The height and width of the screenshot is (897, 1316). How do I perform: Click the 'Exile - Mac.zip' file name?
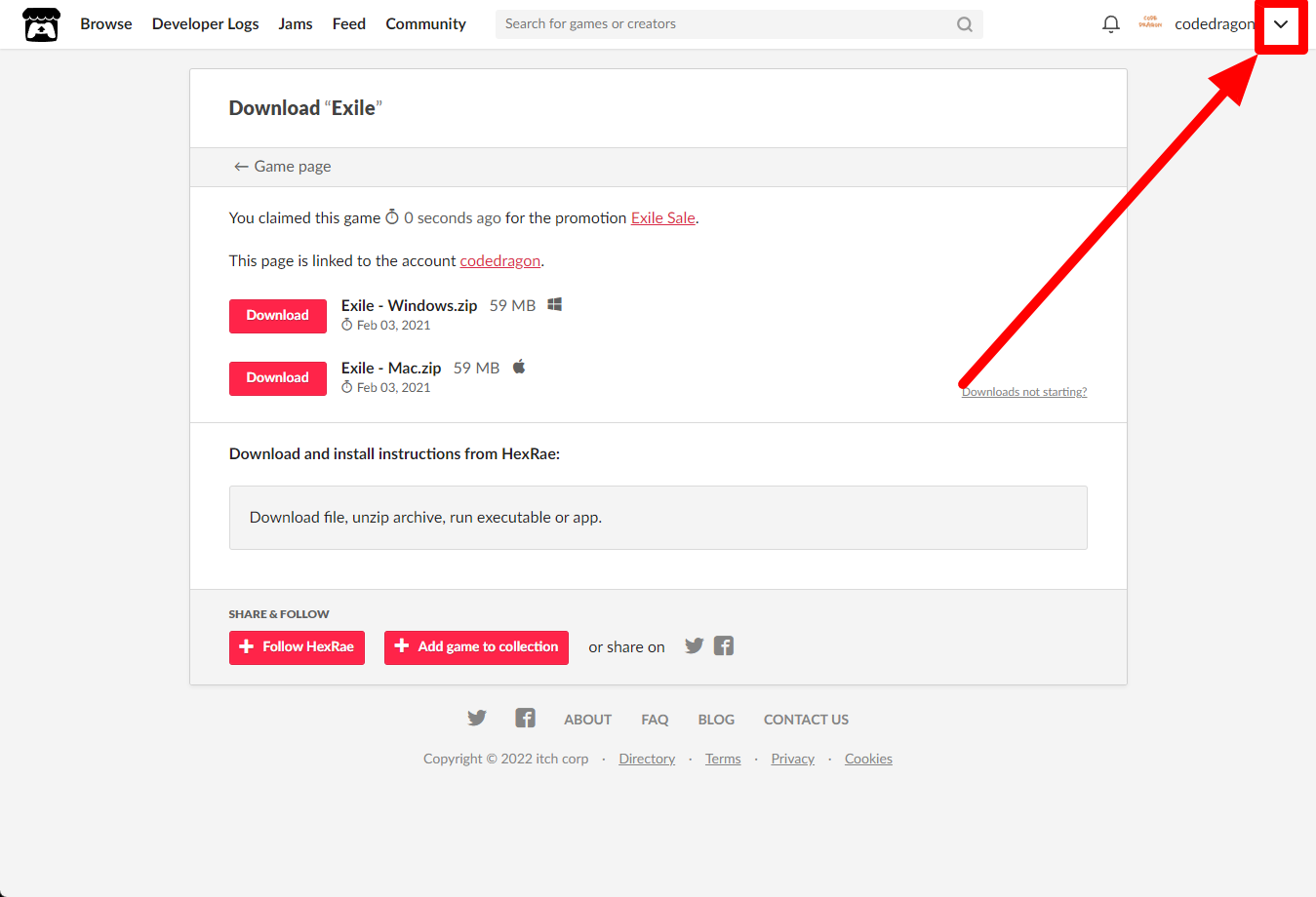tap(391, 368)
